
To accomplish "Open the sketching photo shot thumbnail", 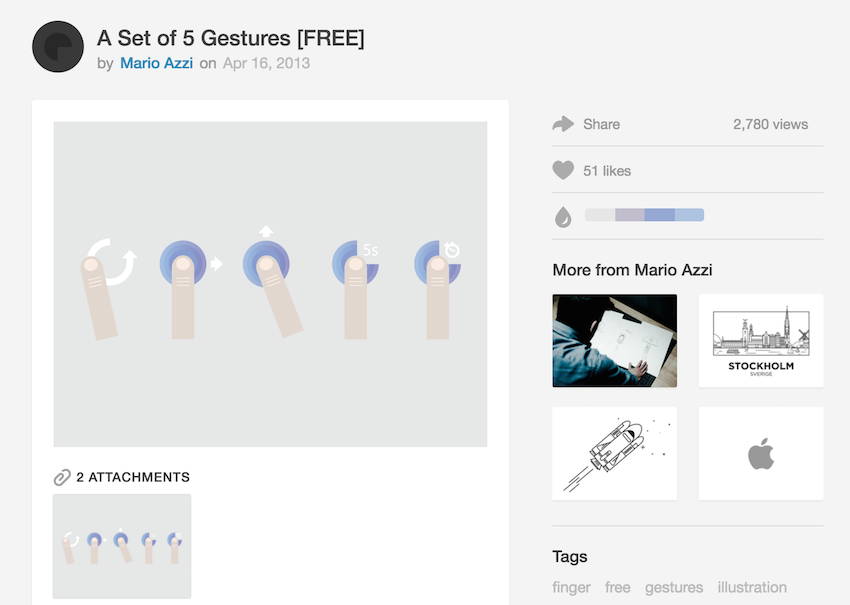I will click(614, 340).
